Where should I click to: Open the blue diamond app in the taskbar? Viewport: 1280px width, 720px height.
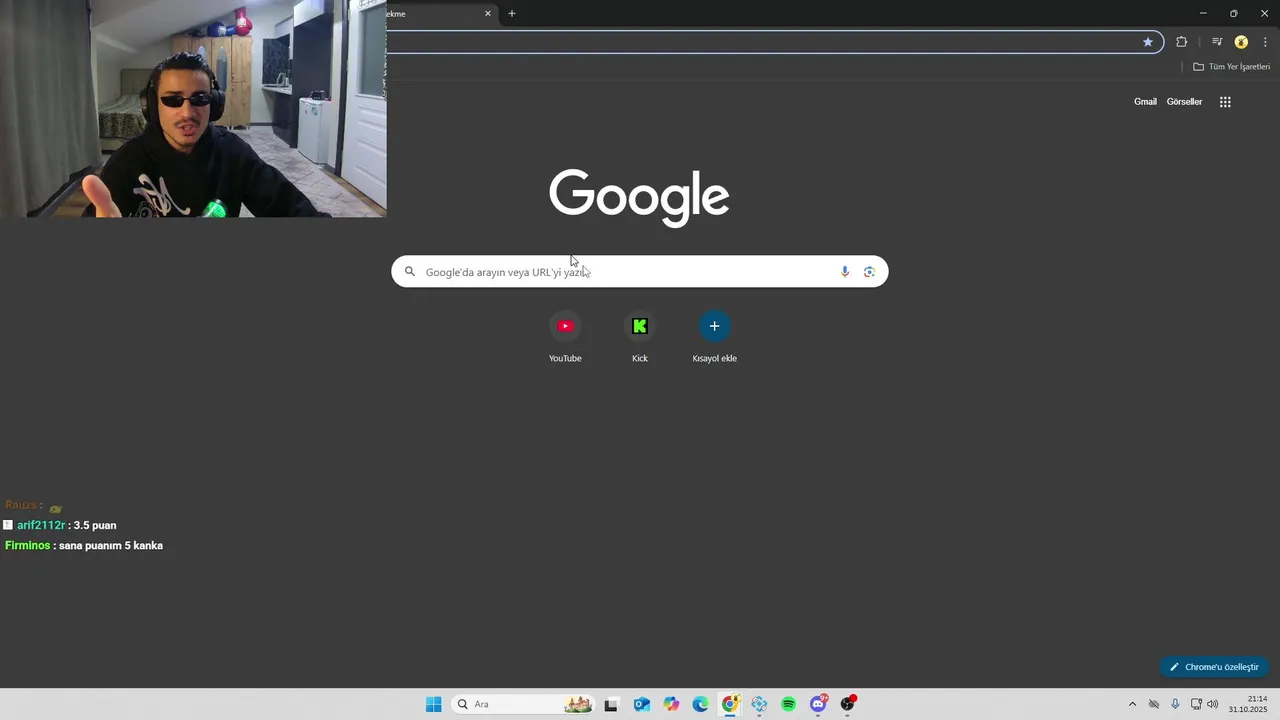pos(759,704)
